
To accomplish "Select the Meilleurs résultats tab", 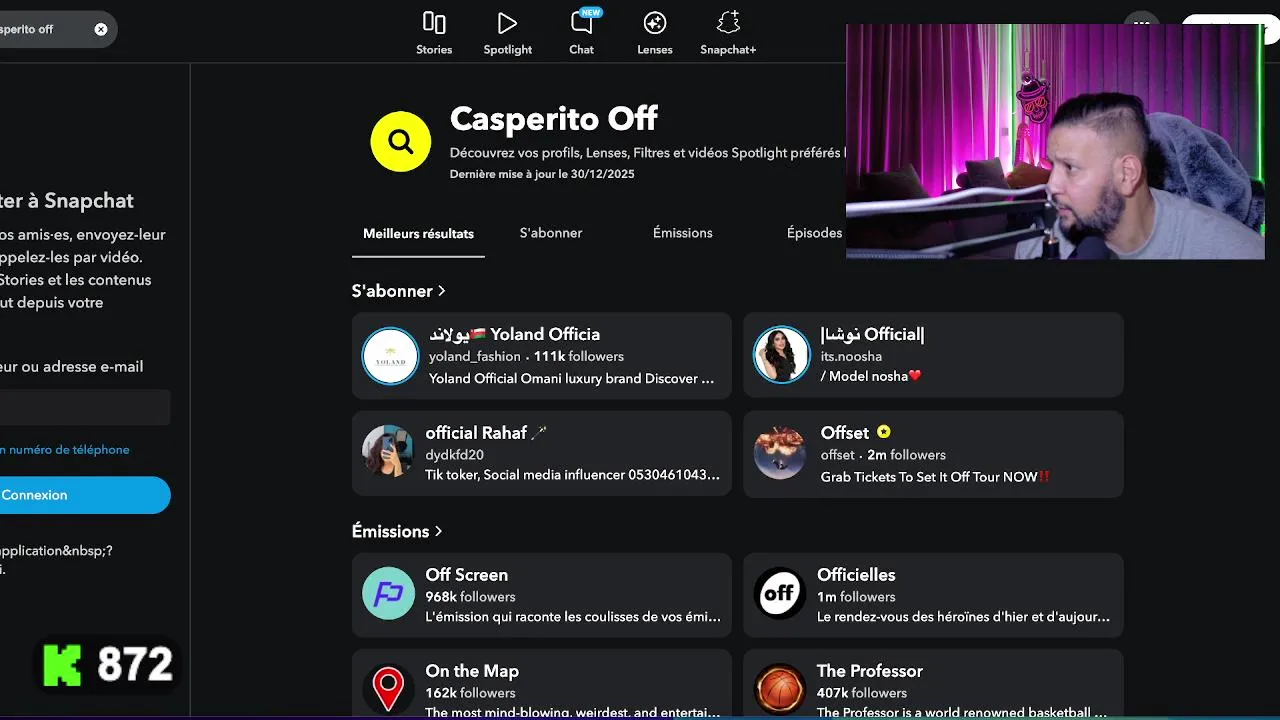I will tap(418, 233).
